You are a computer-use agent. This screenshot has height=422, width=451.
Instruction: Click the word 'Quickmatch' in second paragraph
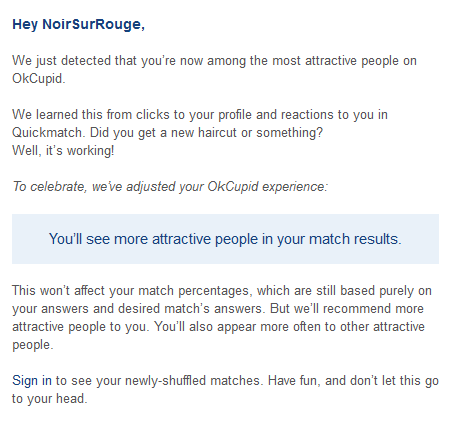coord(49,133)
